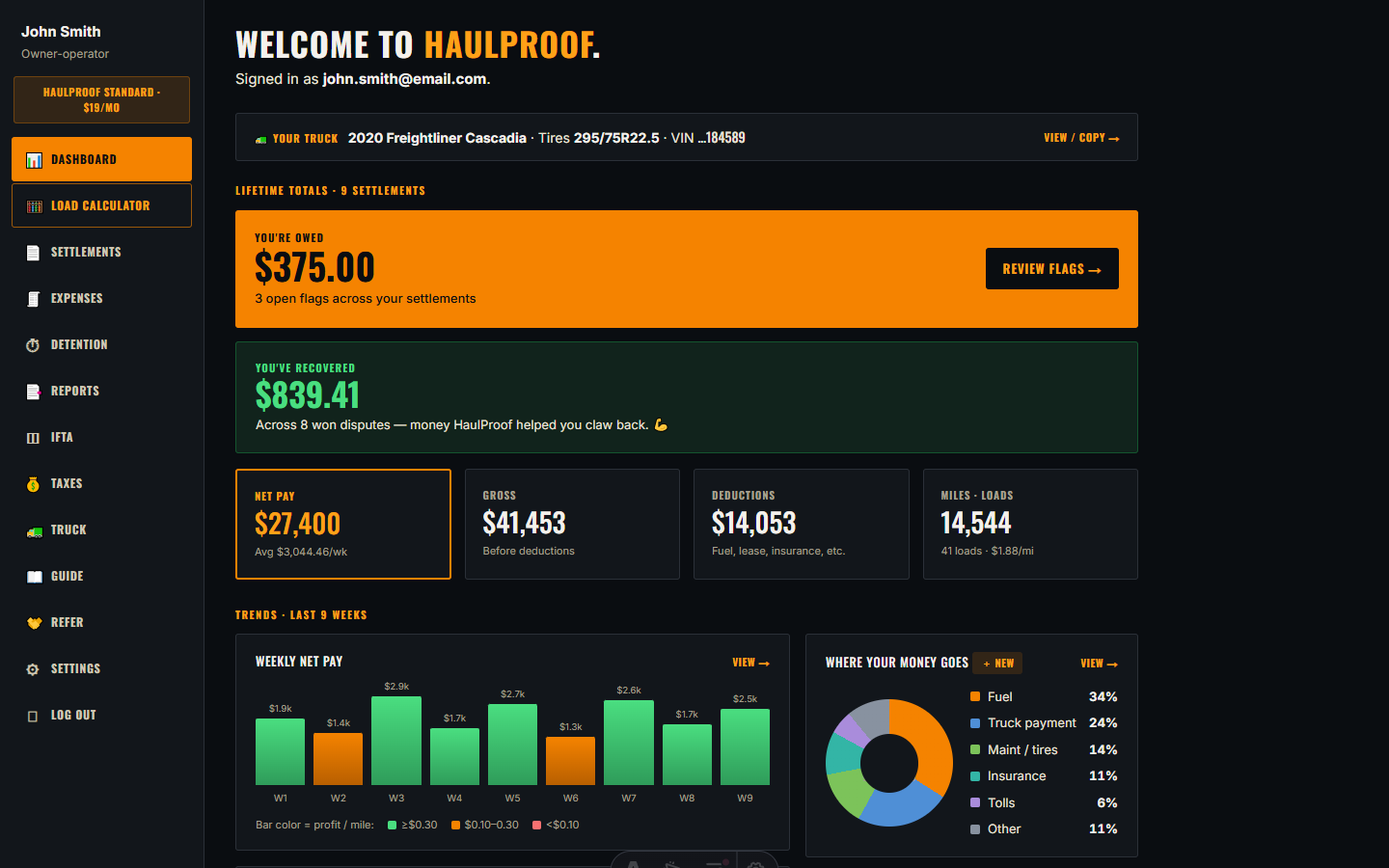
Task: Open the VIEW link for Weekly Net Pay
Action: coord(750,663)
